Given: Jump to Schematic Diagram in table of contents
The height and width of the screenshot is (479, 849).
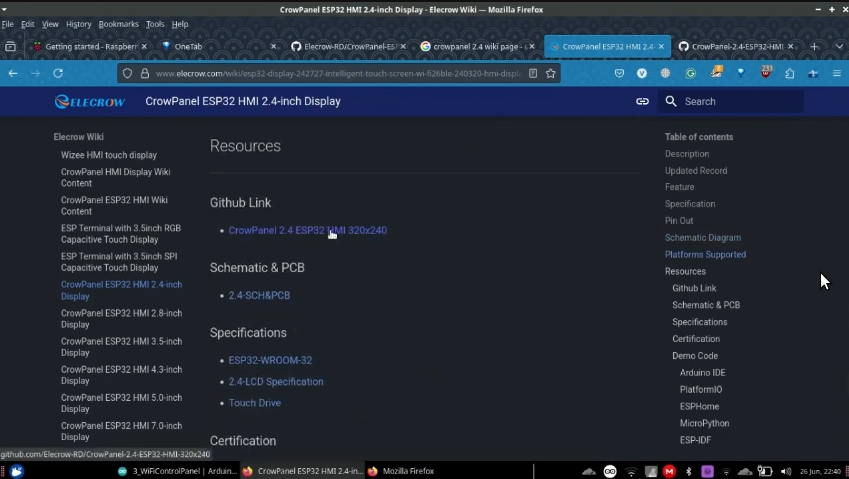Looking at the screenshot, I should tap(703, 238).
